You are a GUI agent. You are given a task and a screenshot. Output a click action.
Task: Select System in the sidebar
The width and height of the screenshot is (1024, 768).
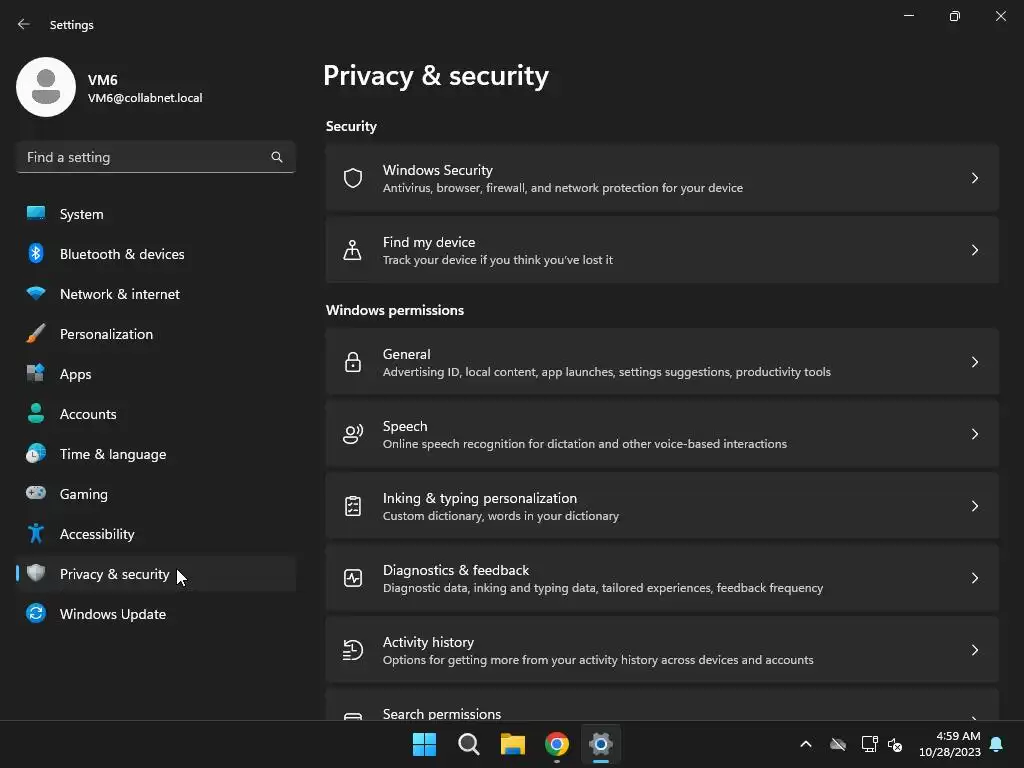point(156,214)
